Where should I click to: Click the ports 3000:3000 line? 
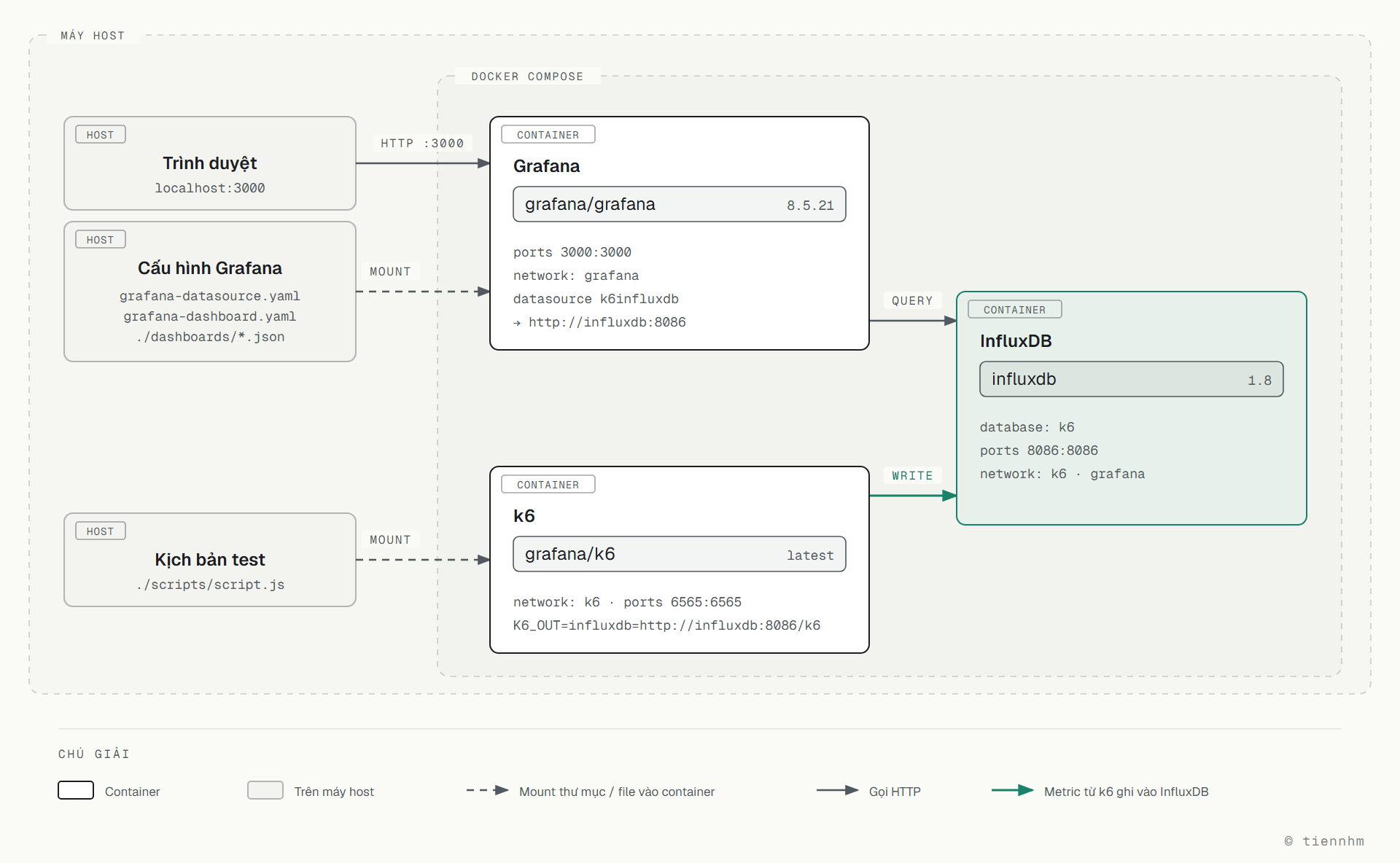[572, 252]
